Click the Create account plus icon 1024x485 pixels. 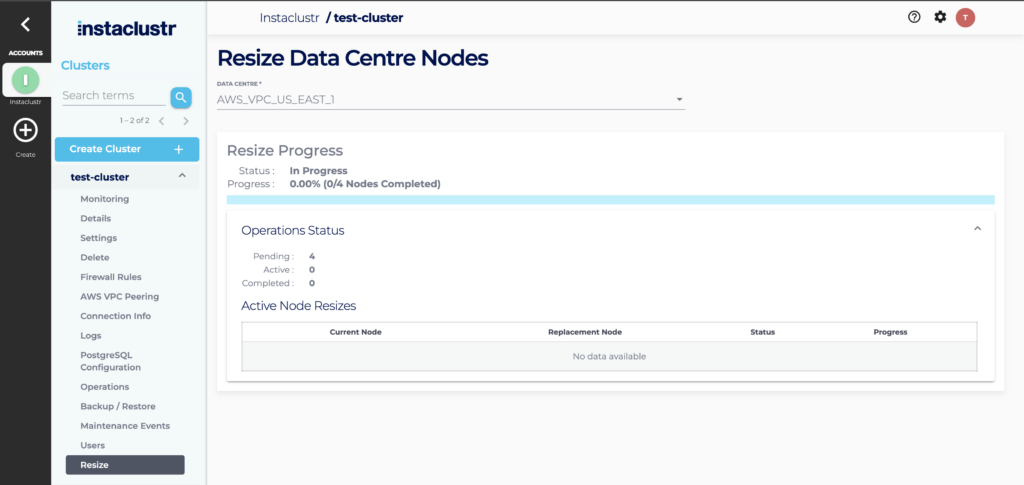[25, 130]
